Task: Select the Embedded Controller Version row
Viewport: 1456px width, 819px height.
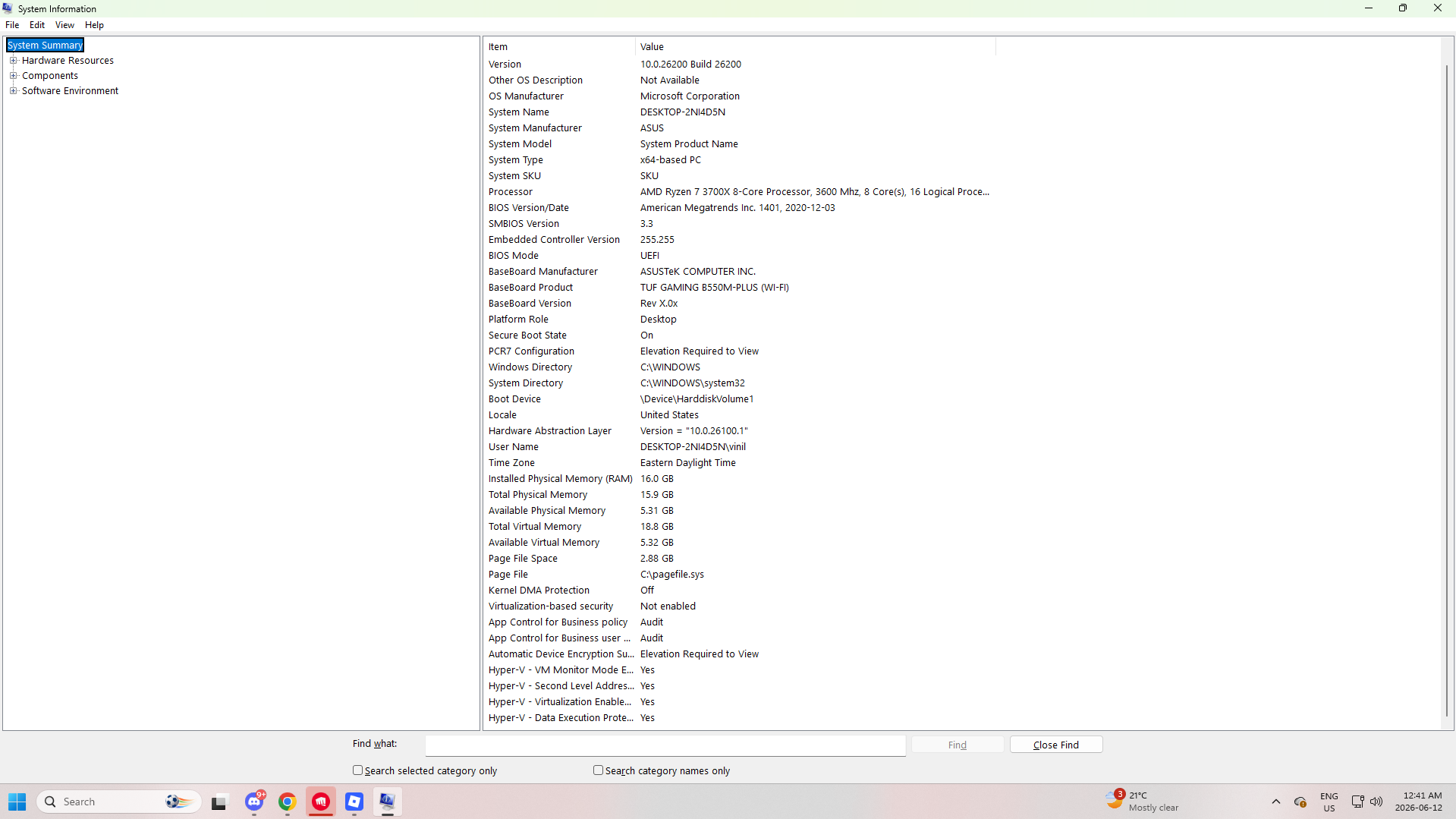Action: (739, 240)
